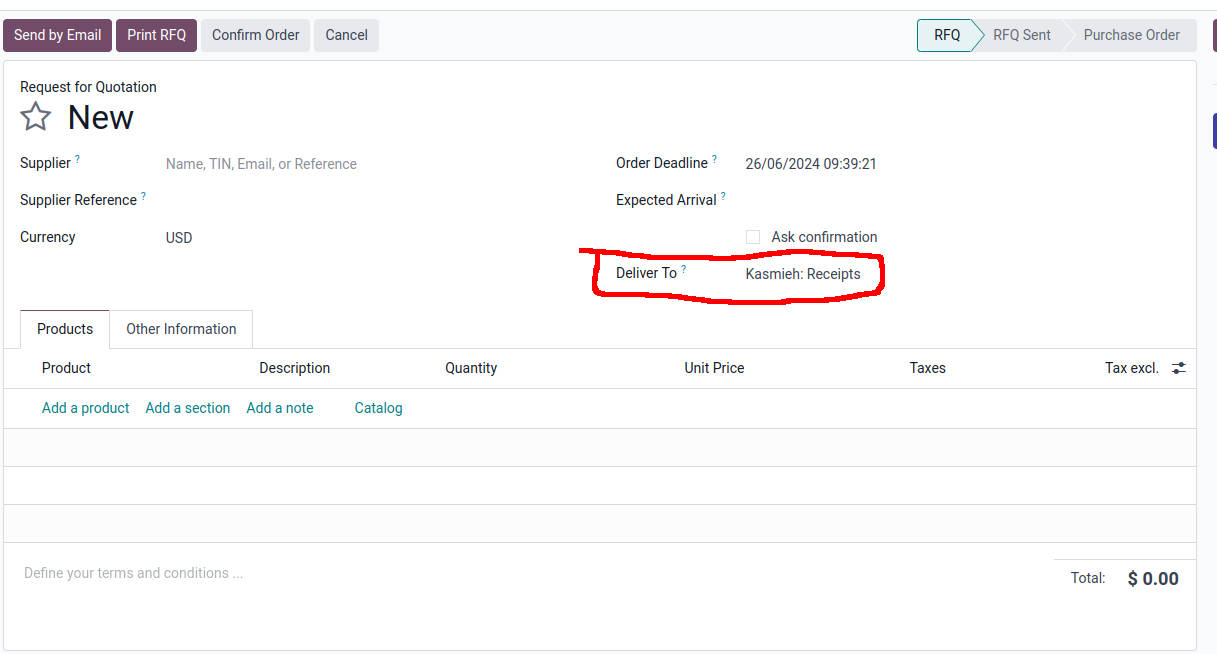The image size is (1217, 654).
Task: Click the Send by Email button
Action: [x=57, y=35]
